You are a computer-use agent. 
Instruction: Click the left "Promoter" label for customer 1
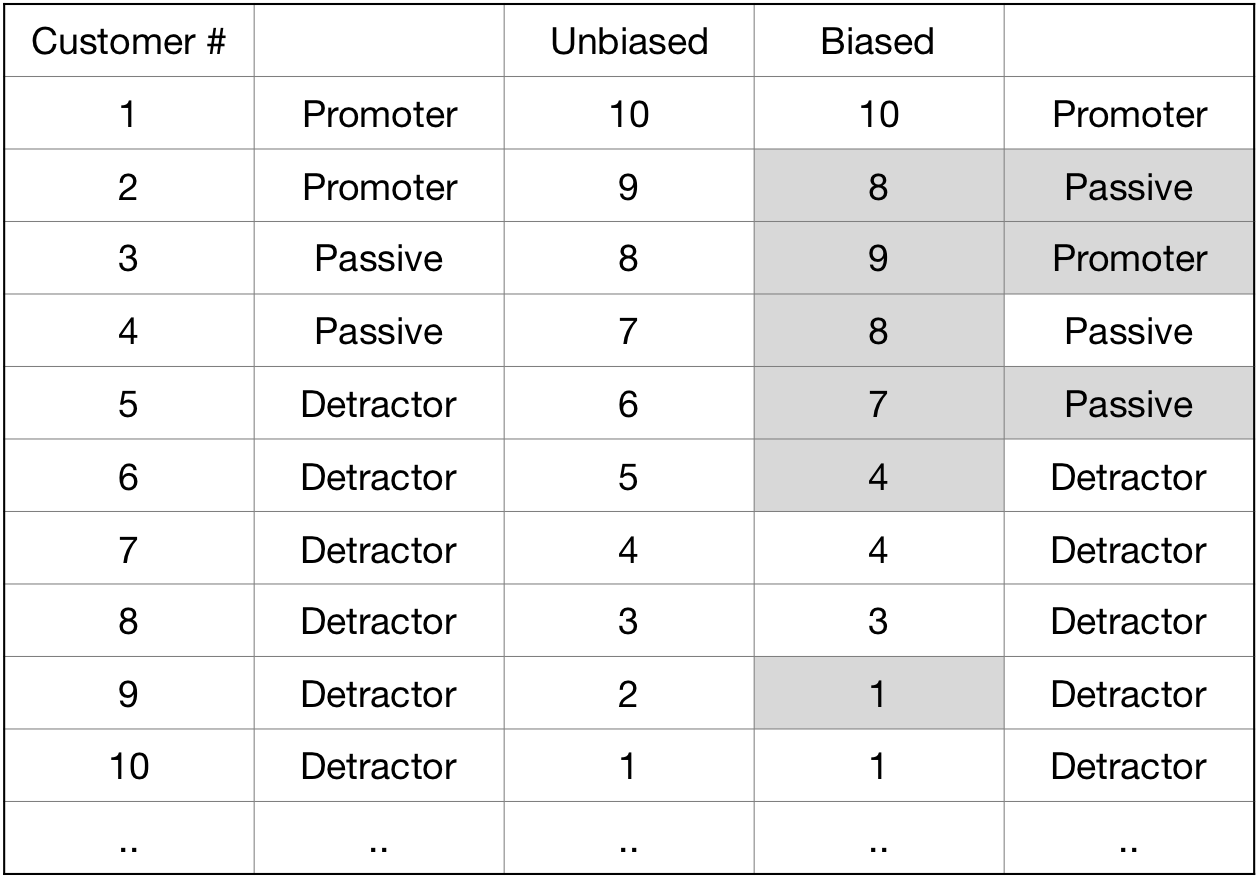pos(379,115)
